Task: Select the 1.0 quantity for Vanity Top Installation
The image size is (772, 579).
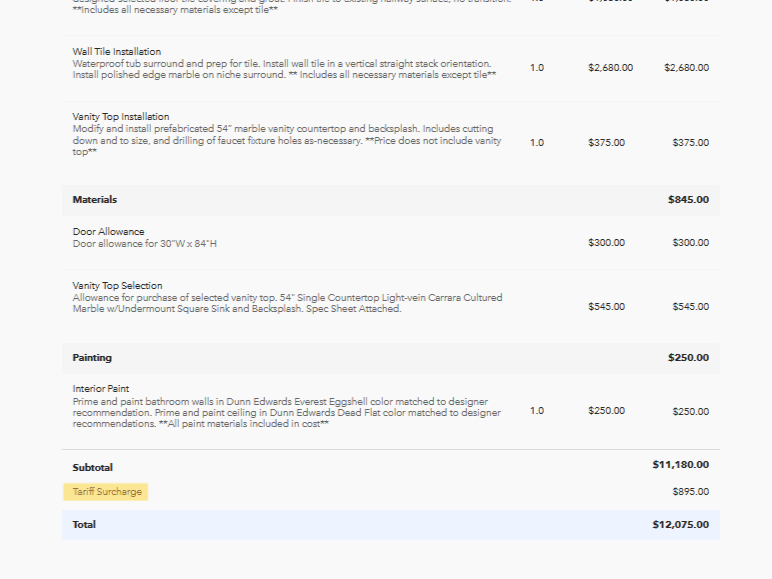Action: 537,143
